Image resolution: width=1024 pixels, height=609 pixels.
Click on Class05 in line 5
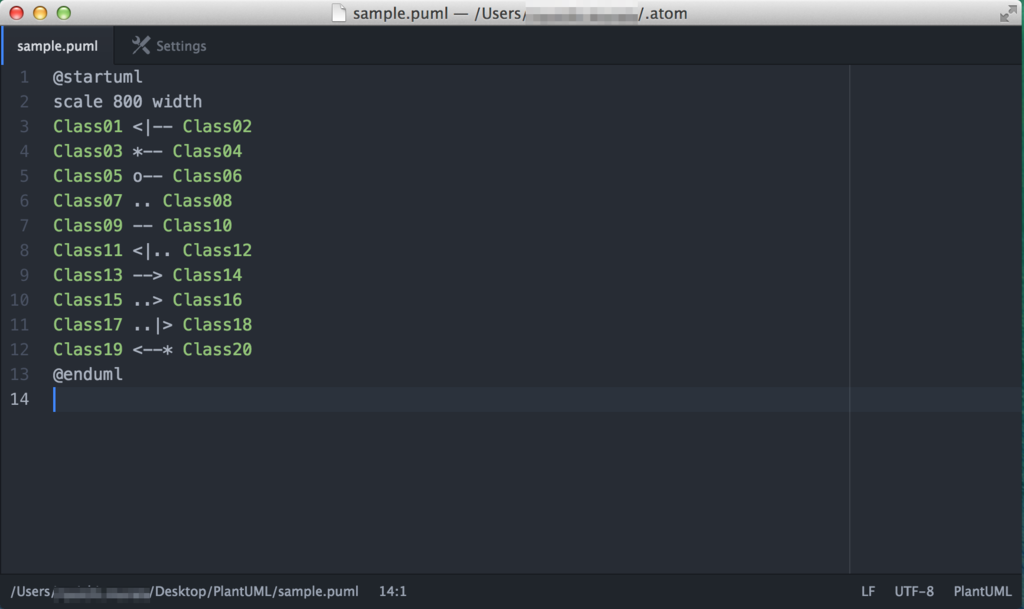(88, 176)
